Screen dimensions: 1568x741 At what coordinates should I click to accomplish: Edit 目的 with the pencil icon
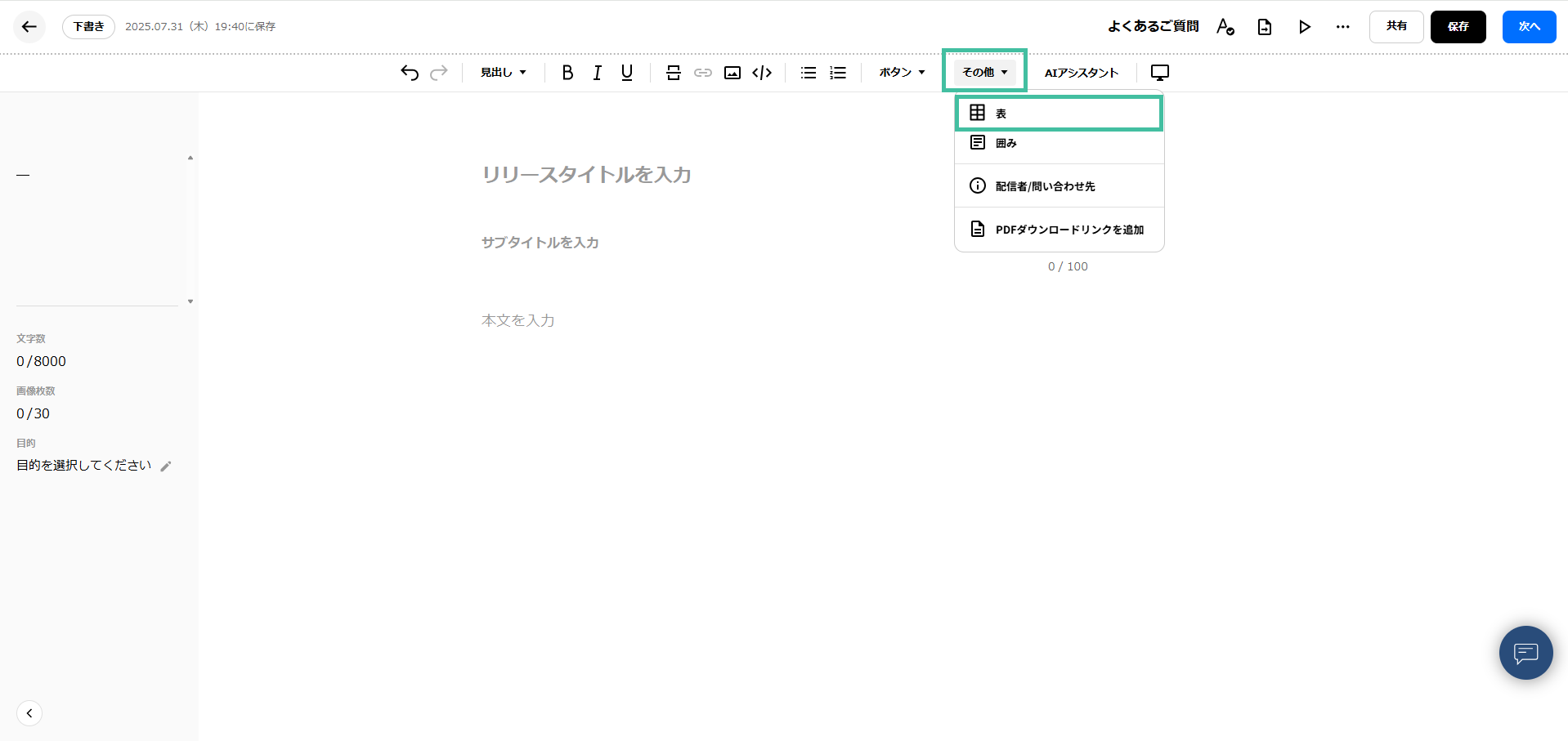coord(167,465)
